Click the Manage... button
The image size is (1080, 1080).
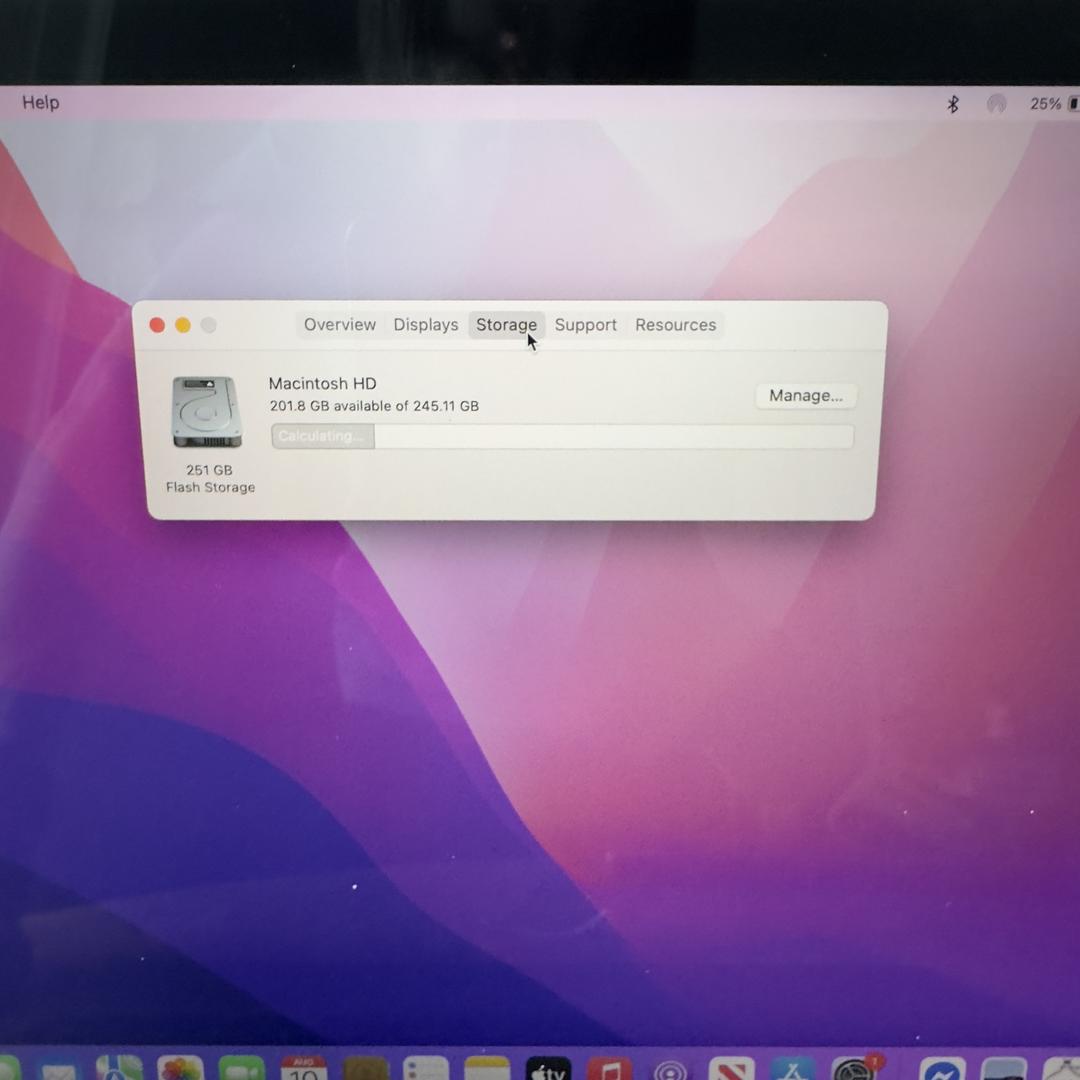[x=805, y=395]
